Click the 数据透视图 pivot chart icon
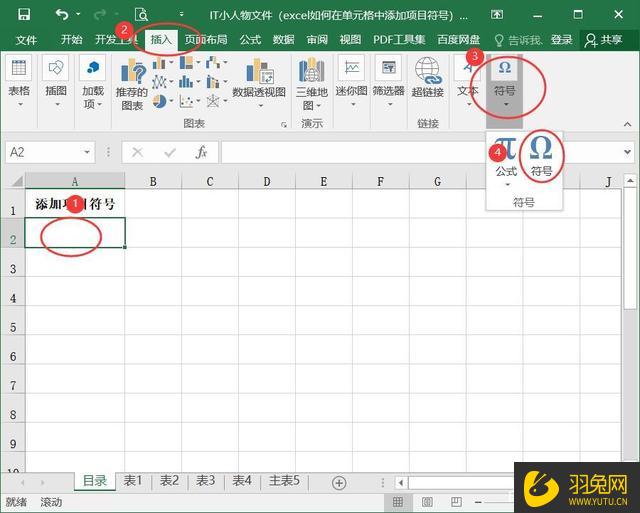640x513 pixels. point(259,84)
